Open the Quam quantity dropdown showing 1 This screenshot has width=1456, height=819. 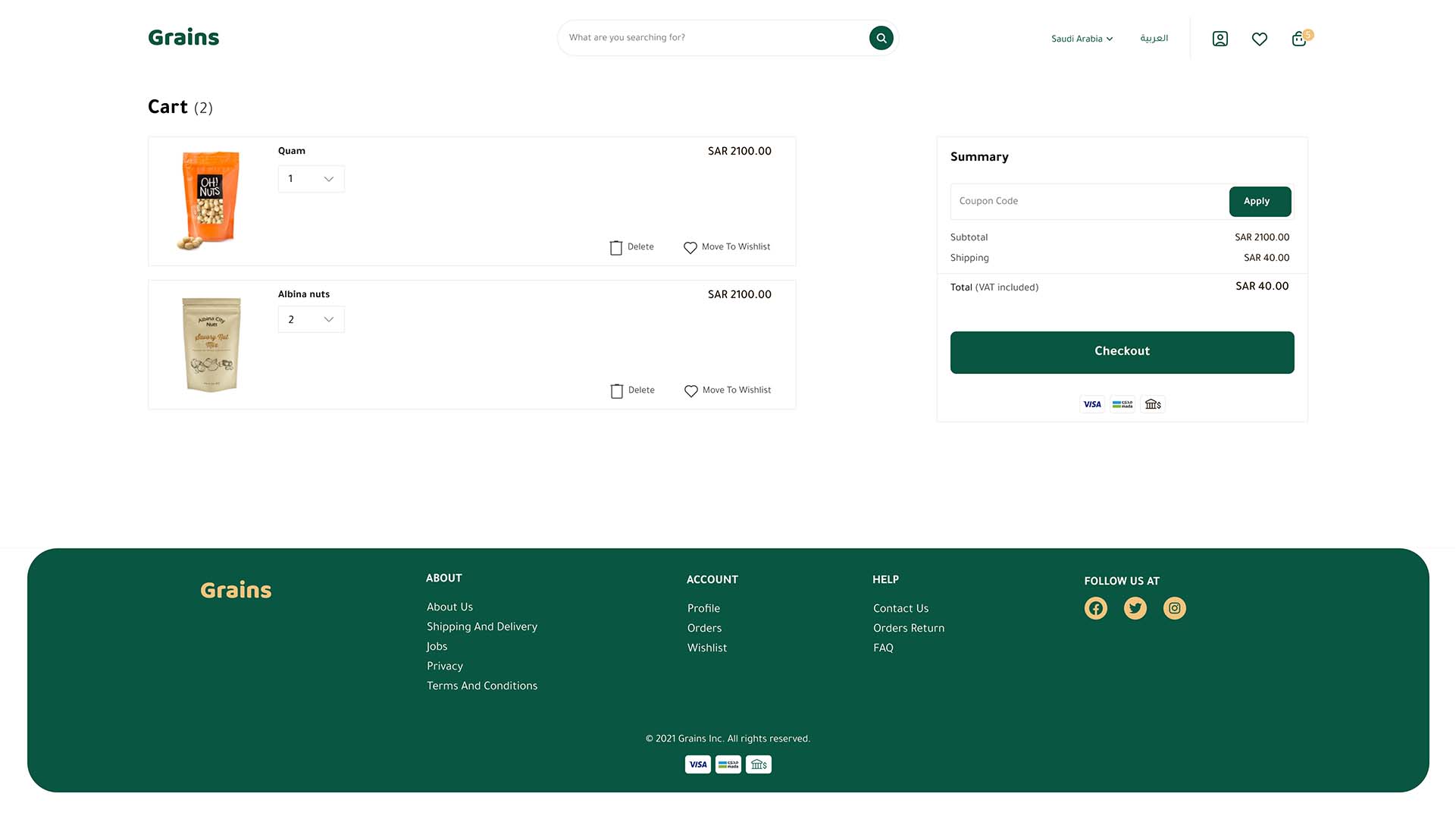311,179
